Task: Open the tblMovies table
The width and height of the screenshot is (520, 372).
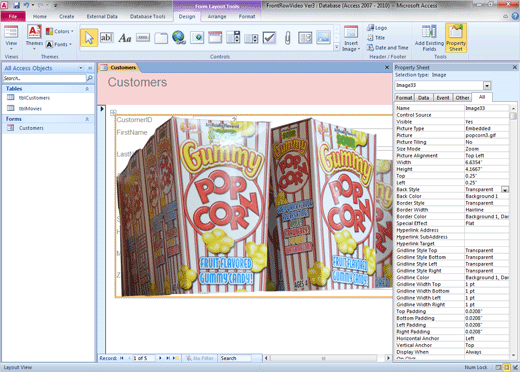Action: coord(30,108)
